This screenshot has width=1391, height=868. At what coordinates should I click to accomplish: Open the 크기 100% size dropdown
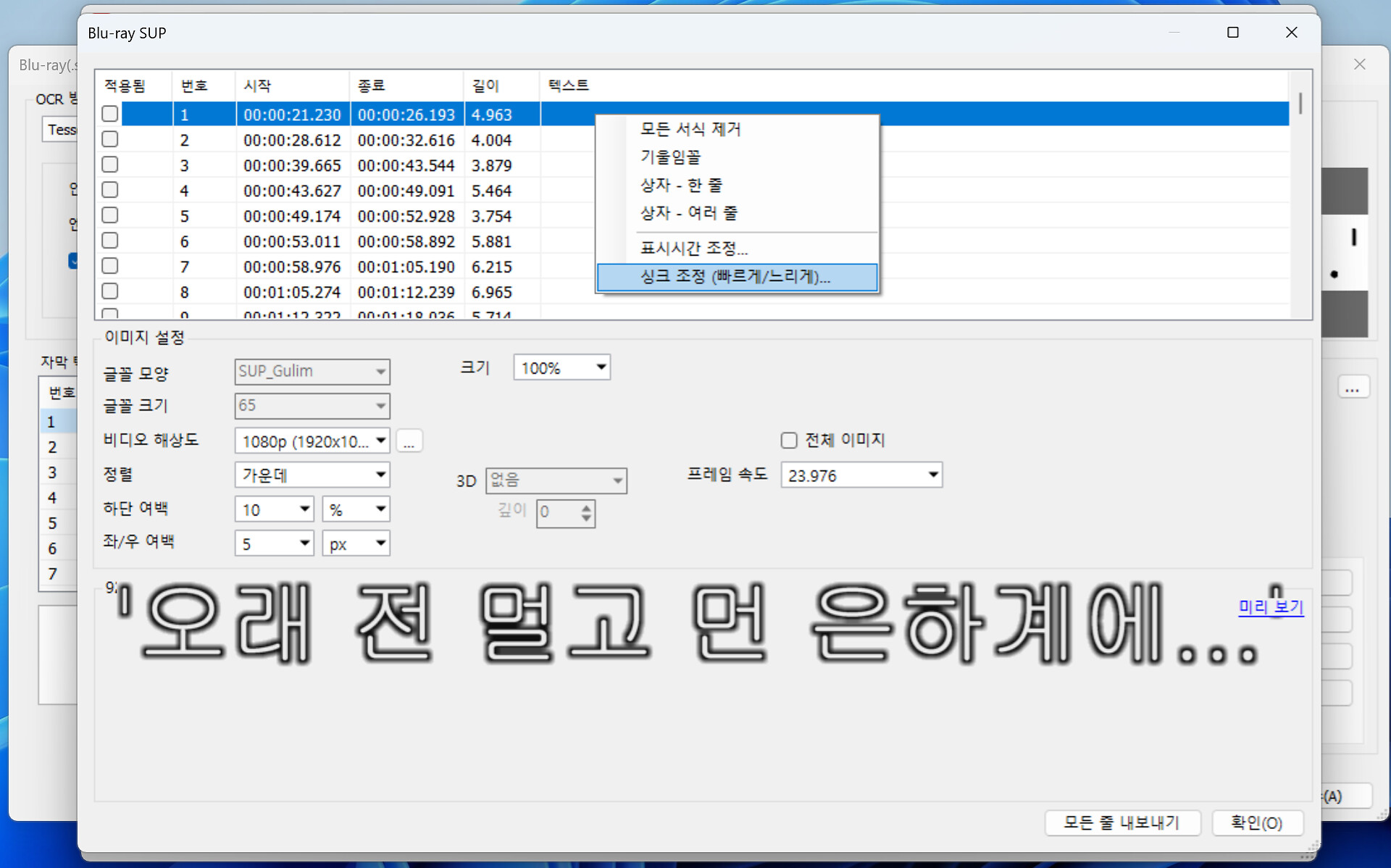601,367
